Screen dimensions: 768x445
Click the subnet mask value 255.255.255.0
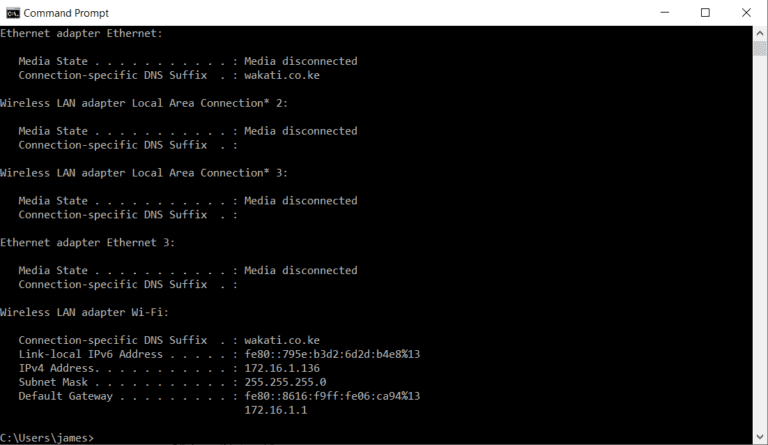point(285,382)
